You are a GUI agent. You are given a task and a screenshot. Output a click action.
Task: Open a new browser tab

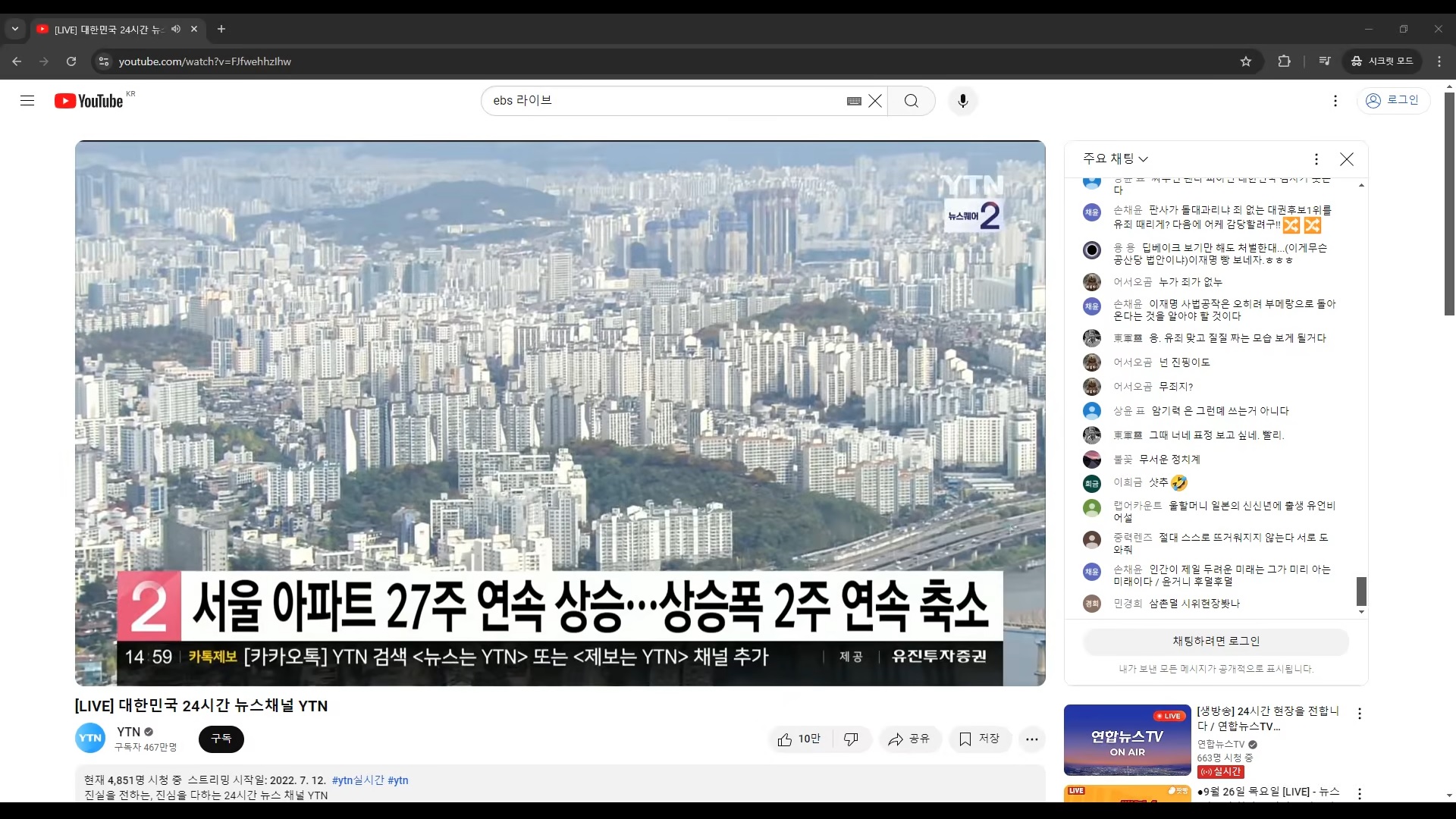click(221, 29)
